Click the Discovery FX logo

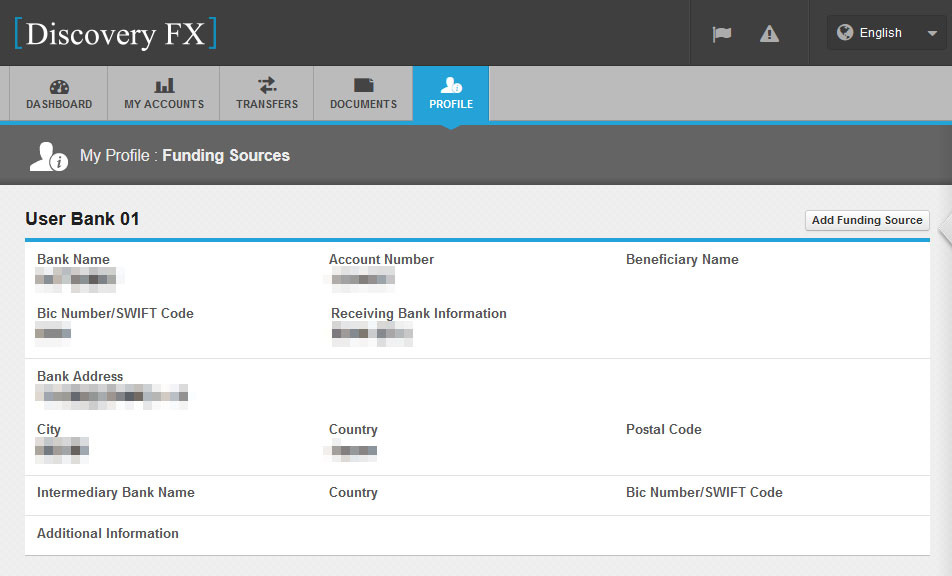pos(115,33)
